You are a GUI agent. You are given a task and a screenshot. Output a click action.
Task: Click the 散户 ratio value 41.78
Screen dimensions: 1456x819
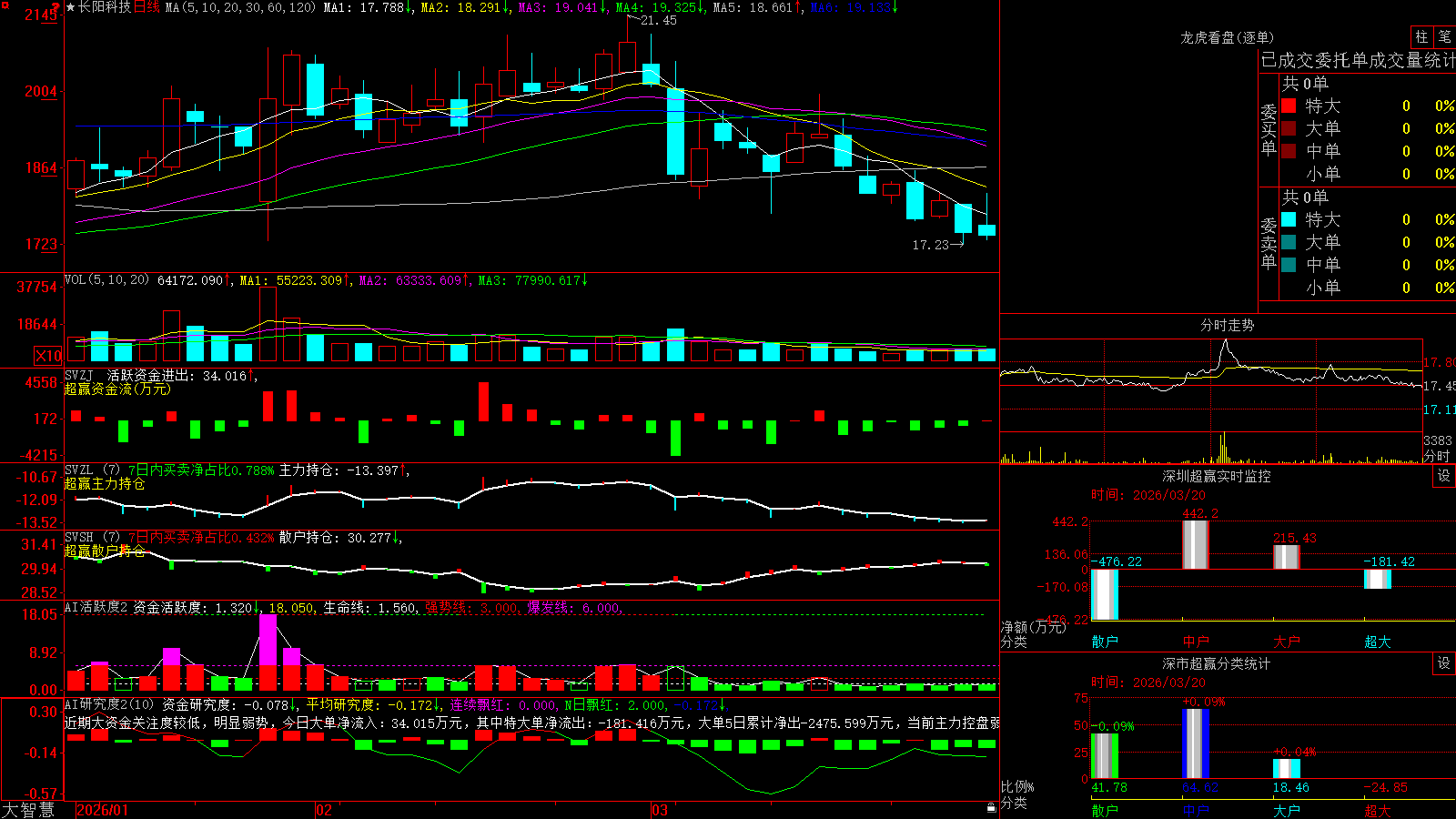click(x=1109, y=787)
